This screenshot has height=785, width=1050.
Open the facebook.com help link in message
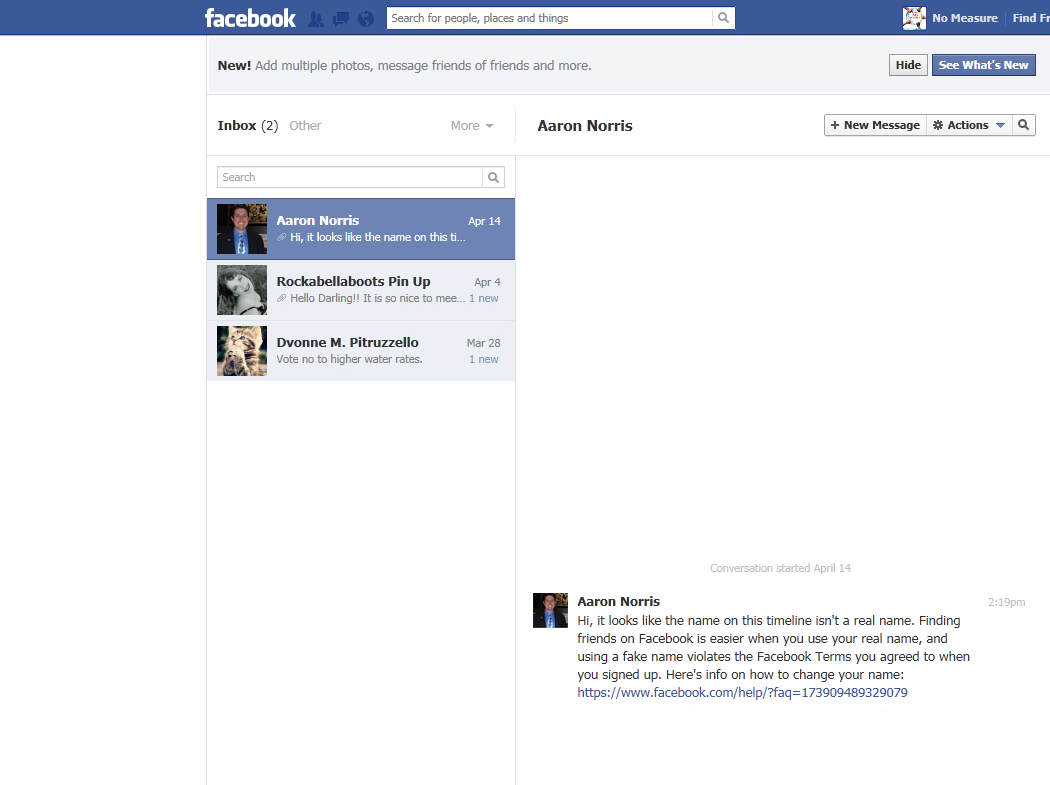[742, 692]
